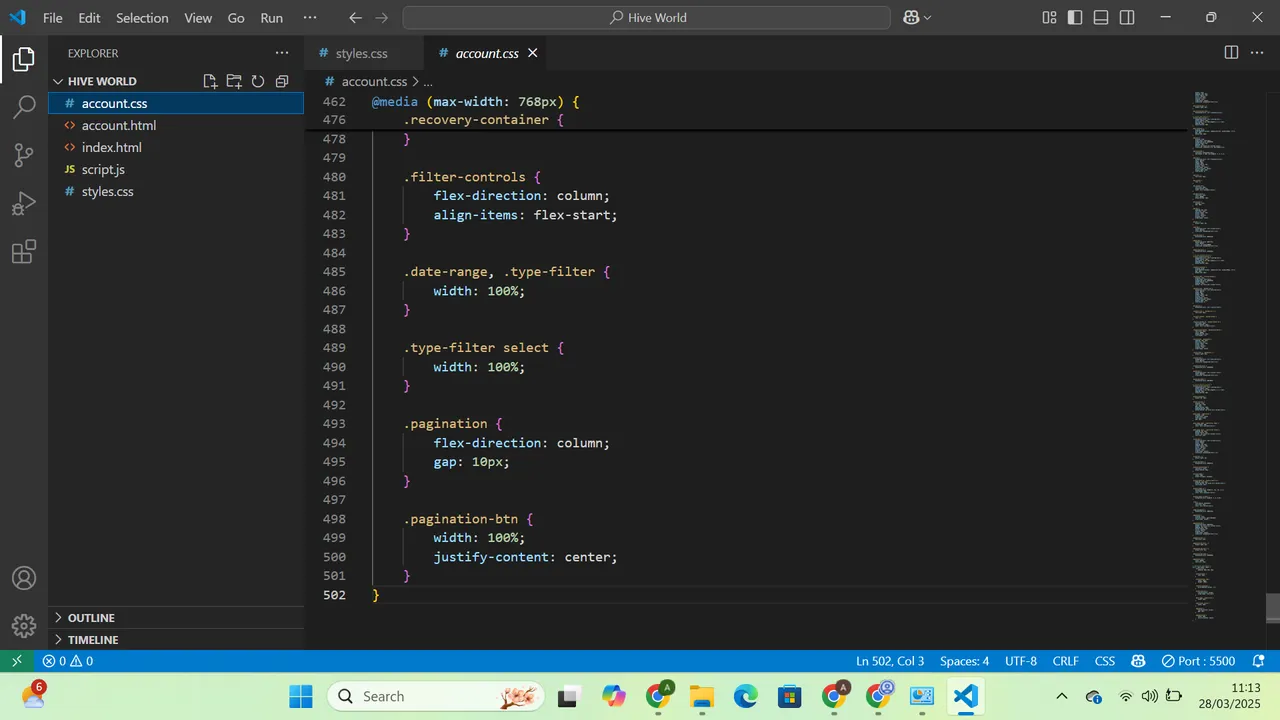Toggle the Primary Side Bar

1075,18
